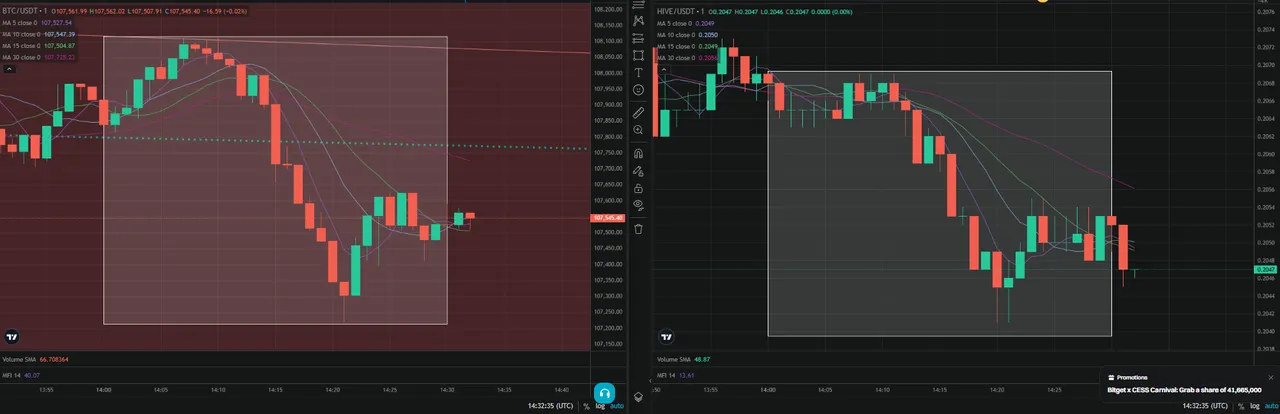The image size is (1280, 414).
Task: Select the Text tool icon
Action: [638, 72]
